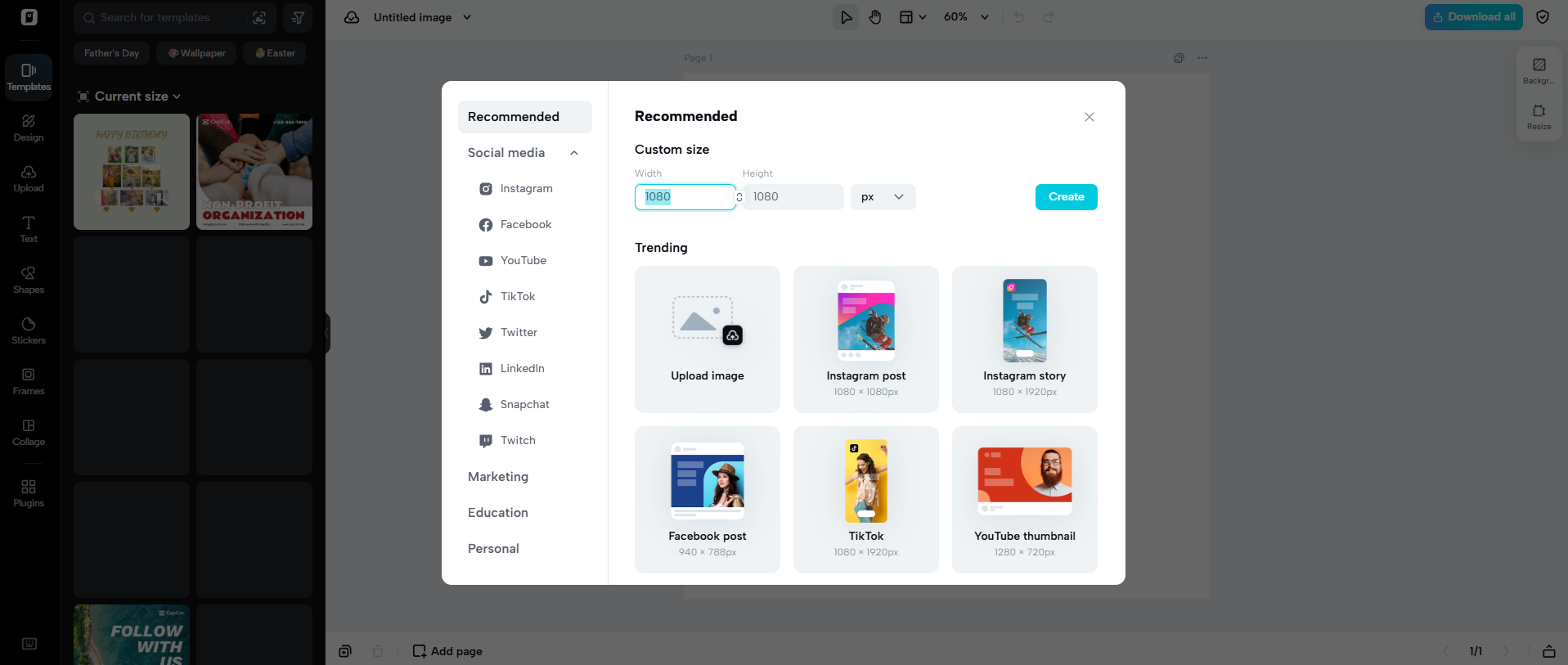This screenshot has width=1568, height=665.
Task: Open the CapCut home logo
Action: pos(29,17)
